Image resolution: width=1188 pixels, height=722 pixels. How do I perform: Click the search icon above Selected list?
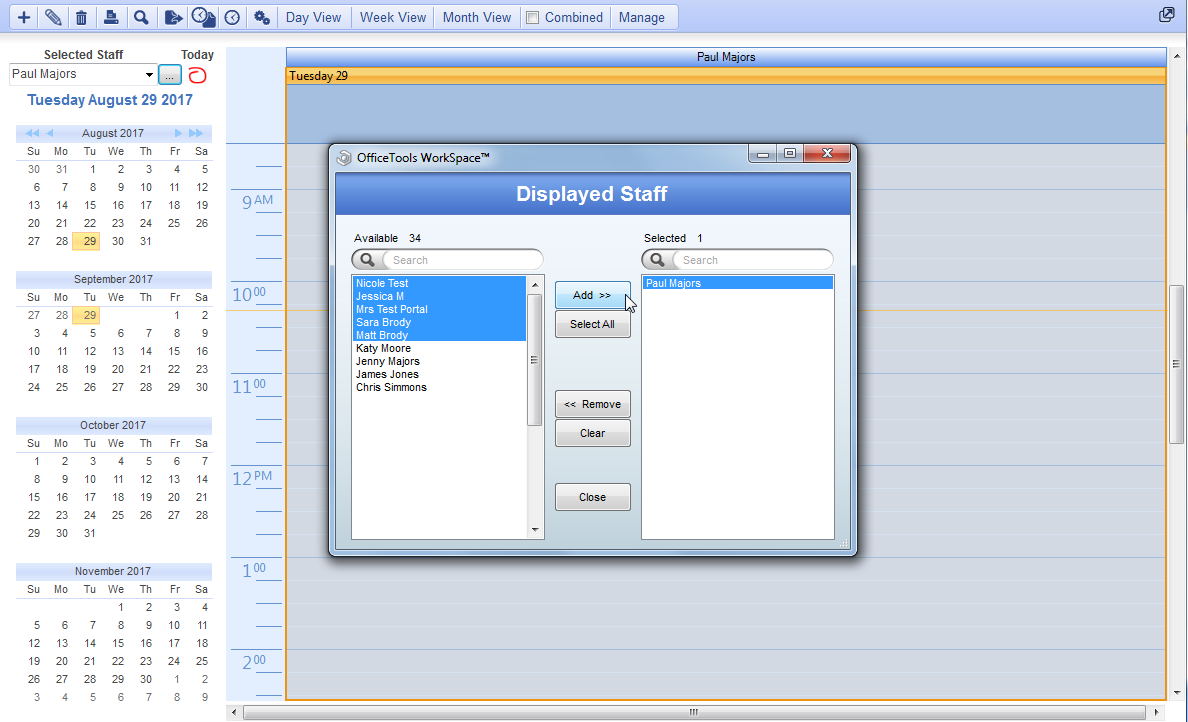(x=658, y=260)
